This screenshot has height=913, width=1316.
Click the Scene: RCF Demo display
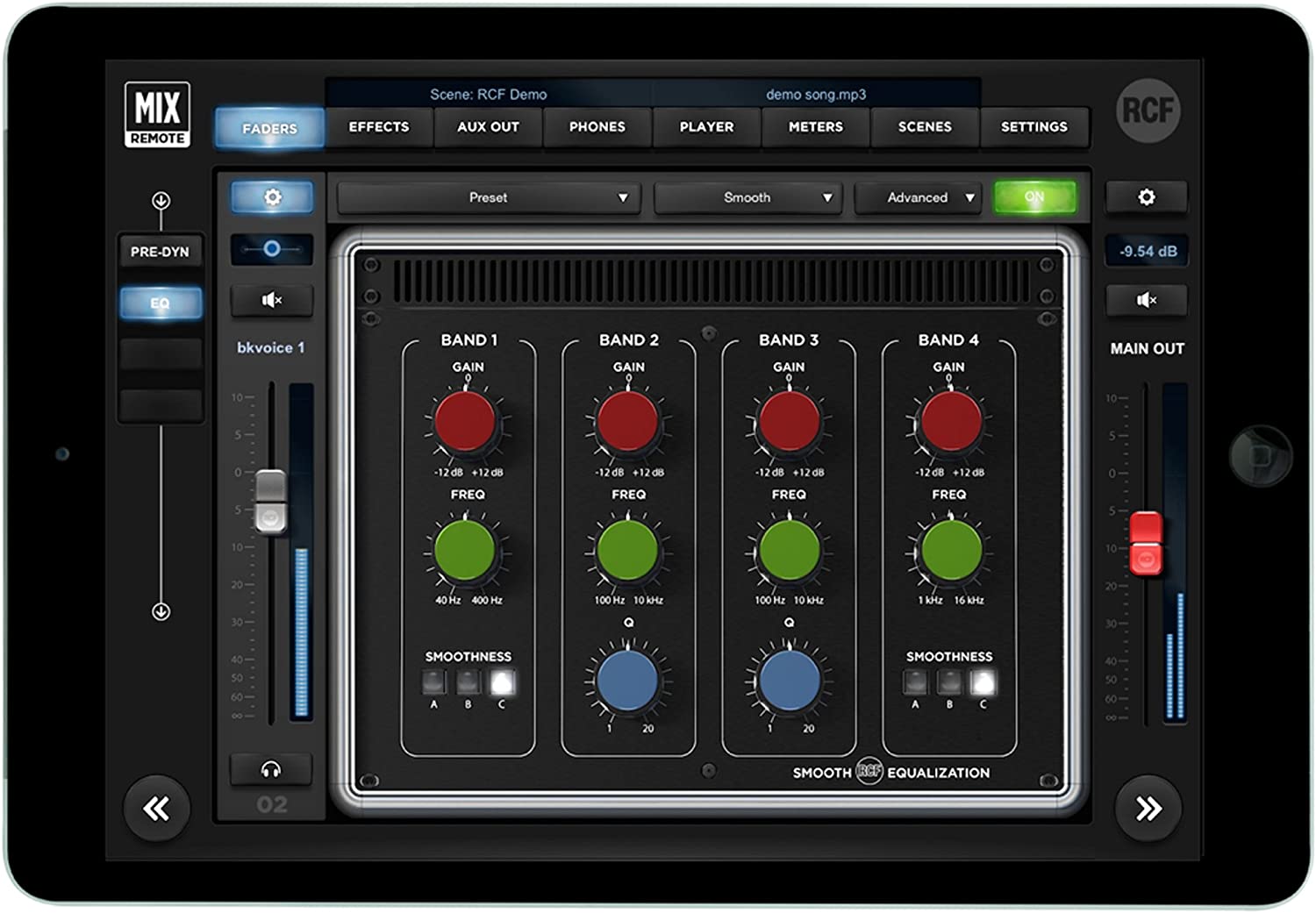(x=489, y=94)
